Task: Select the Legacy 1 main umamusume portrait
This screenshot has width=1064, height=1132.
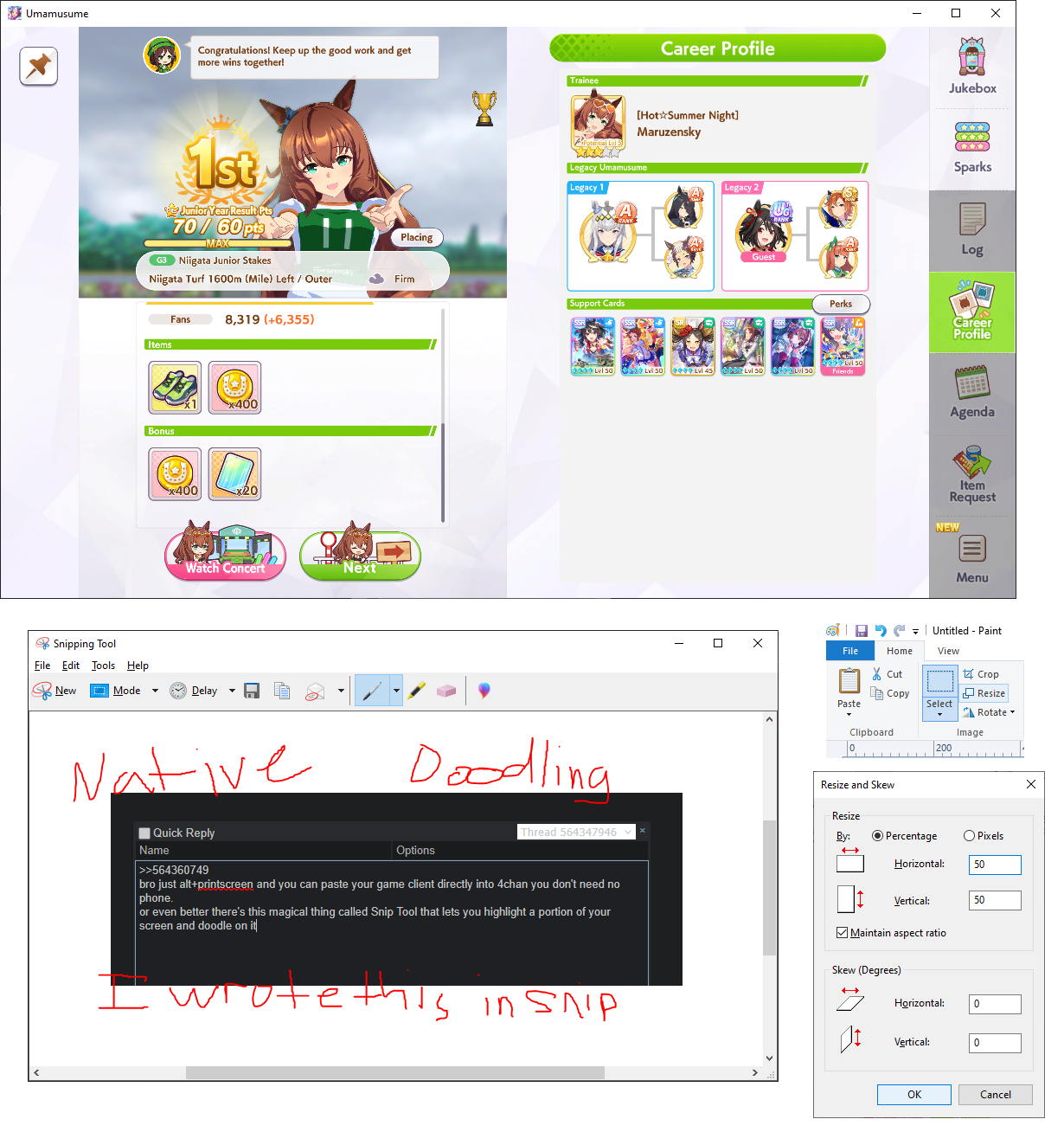Action: [608, 233]
